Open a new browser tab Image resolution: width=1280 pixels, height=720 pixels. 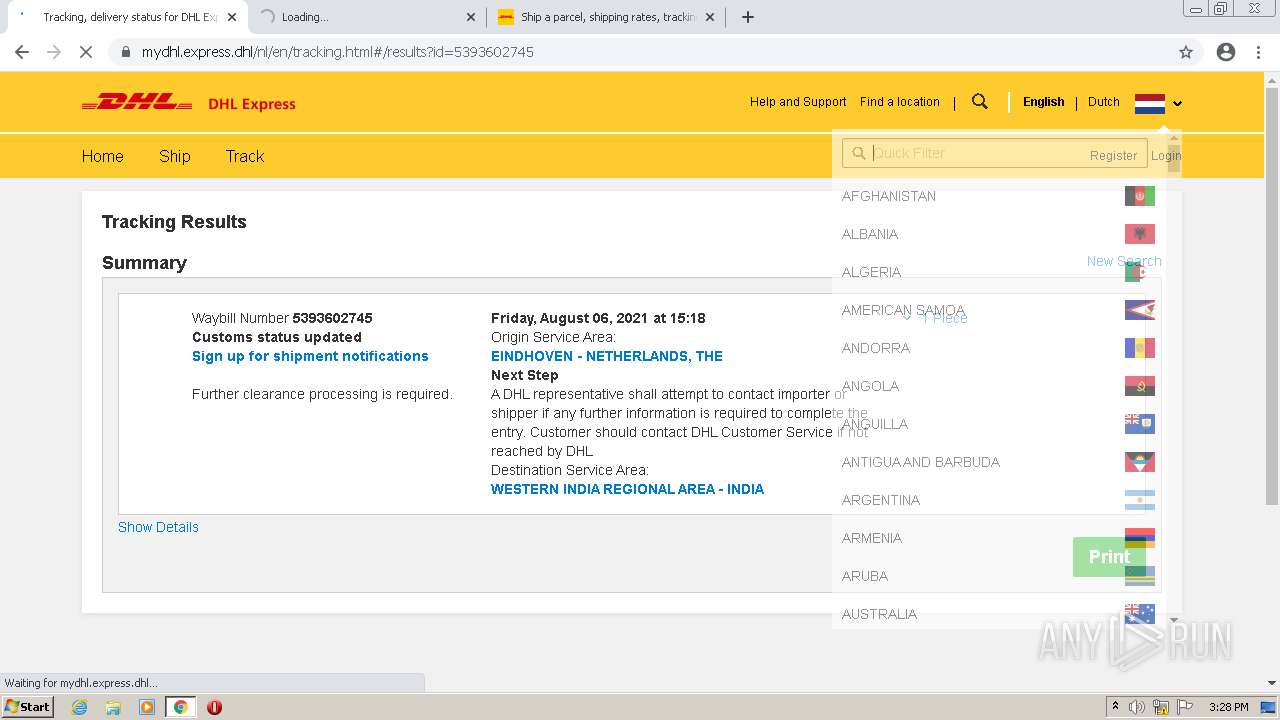pos(748,17)
